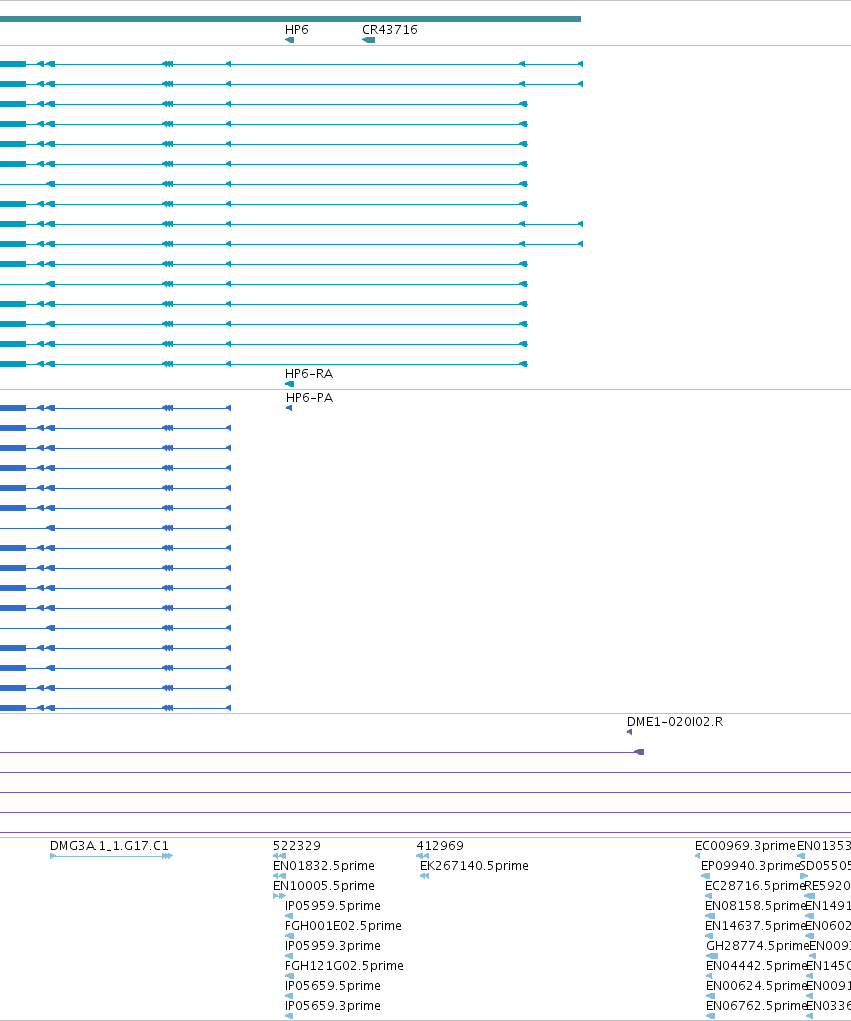Select the GH28774.5prime EST label
The height and width of the screenshot is (1021, 851).
(x=757, y=945)
